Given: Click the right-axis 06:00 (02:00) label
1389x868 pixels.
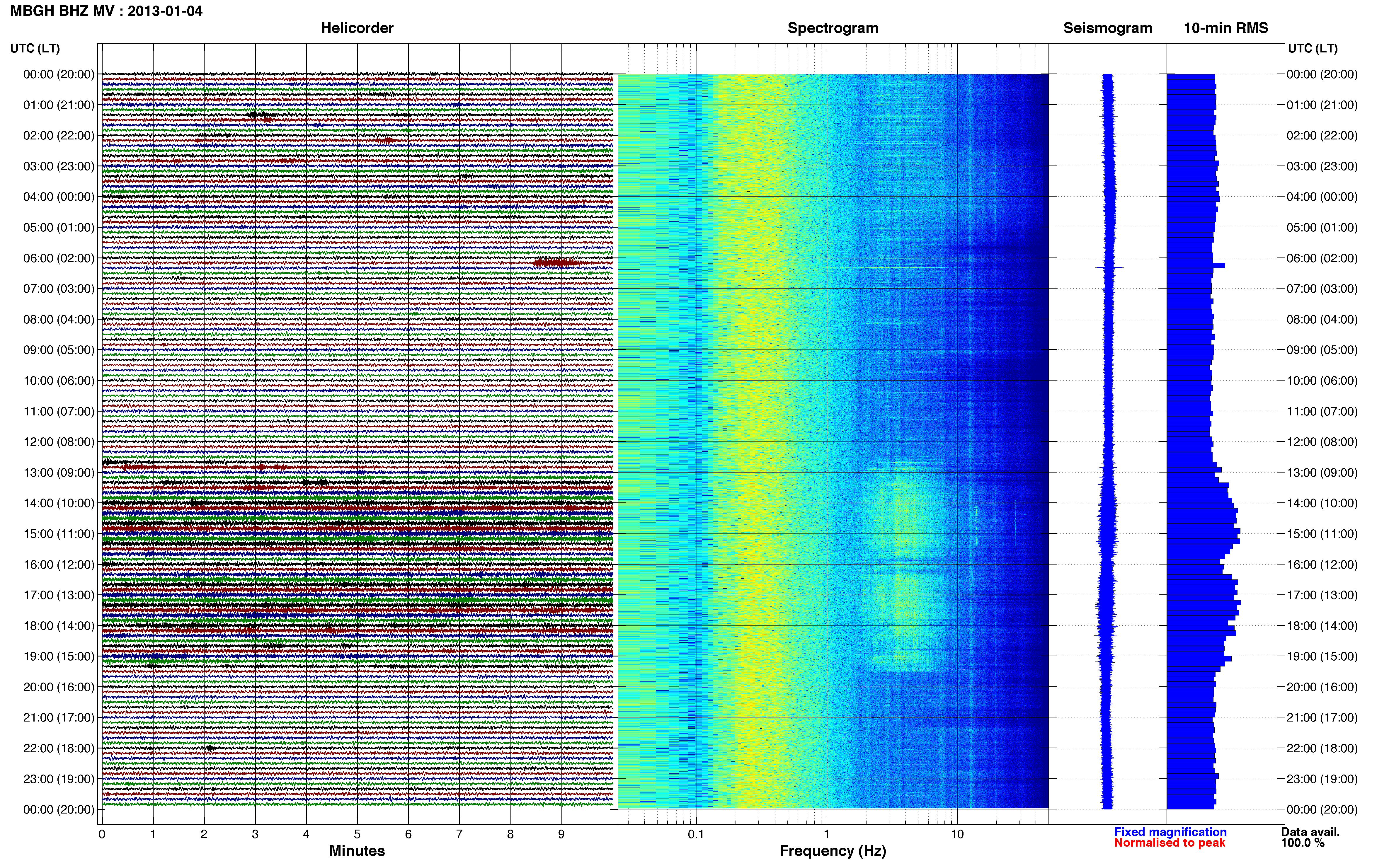Looking at the screenshot, I should [x=1322, y=258].
